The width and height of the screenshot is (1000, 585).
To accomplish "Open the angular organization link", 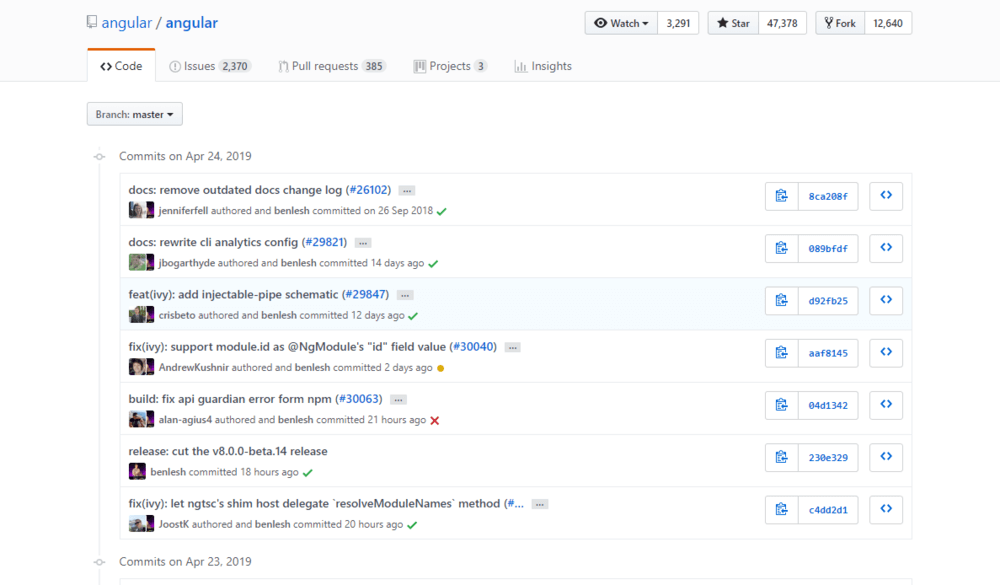I will tap(126, 23).
